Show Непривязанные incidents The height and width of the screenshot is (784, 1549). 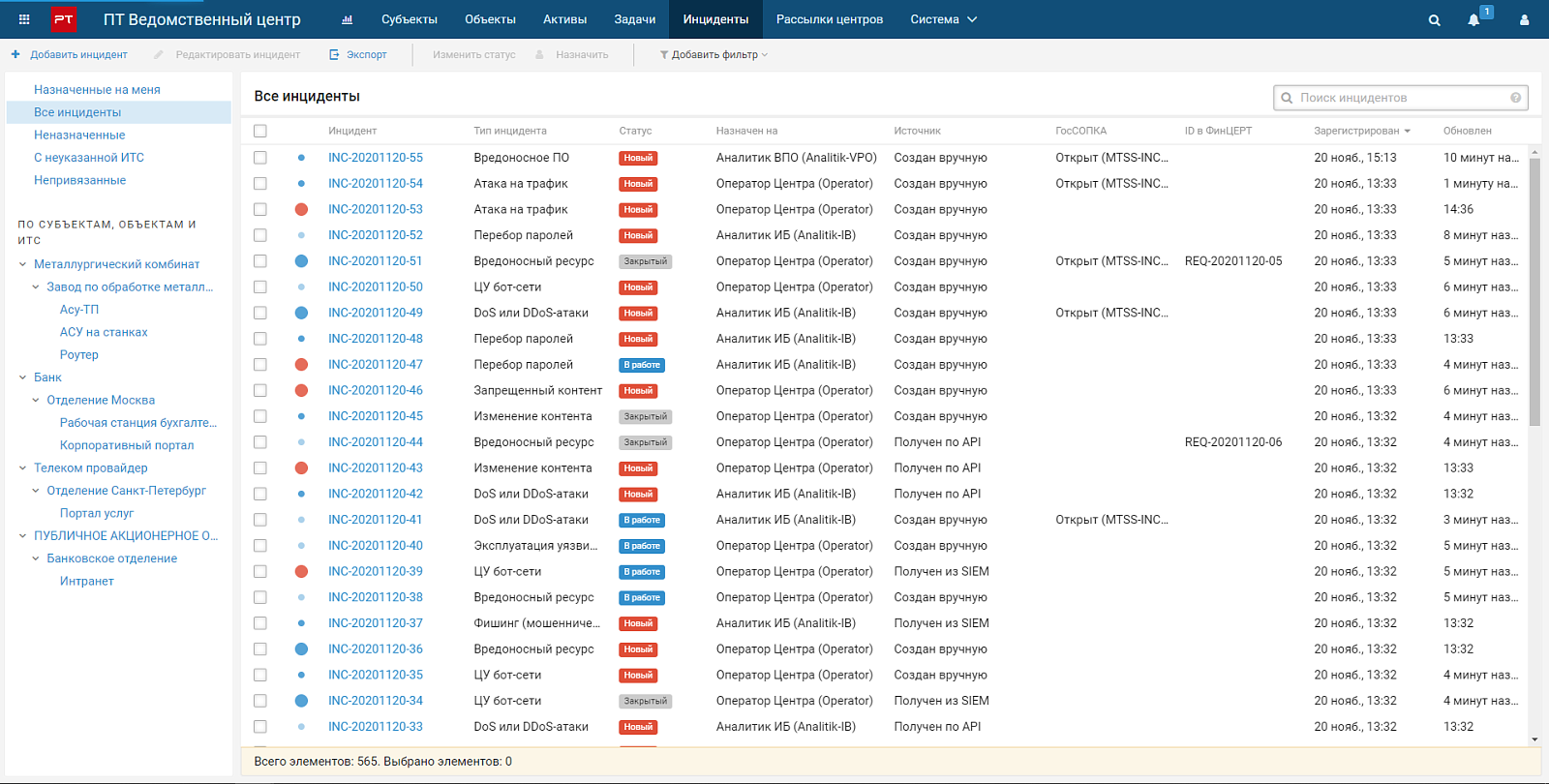pos(79,180)
